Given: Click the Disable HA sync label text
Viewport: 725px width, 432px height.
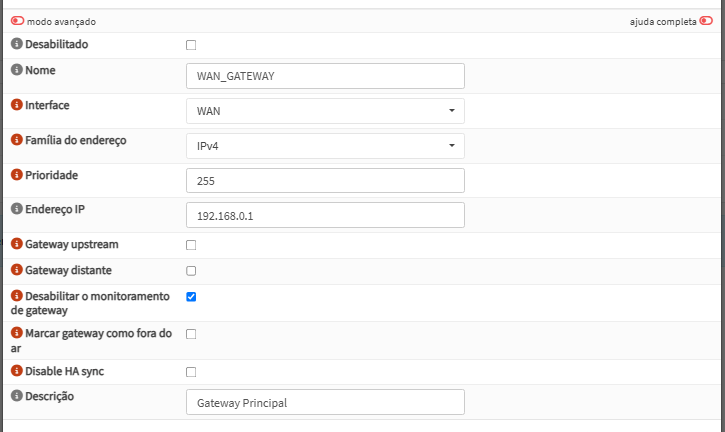Looking at the screenshot, I should coord(64,371).
